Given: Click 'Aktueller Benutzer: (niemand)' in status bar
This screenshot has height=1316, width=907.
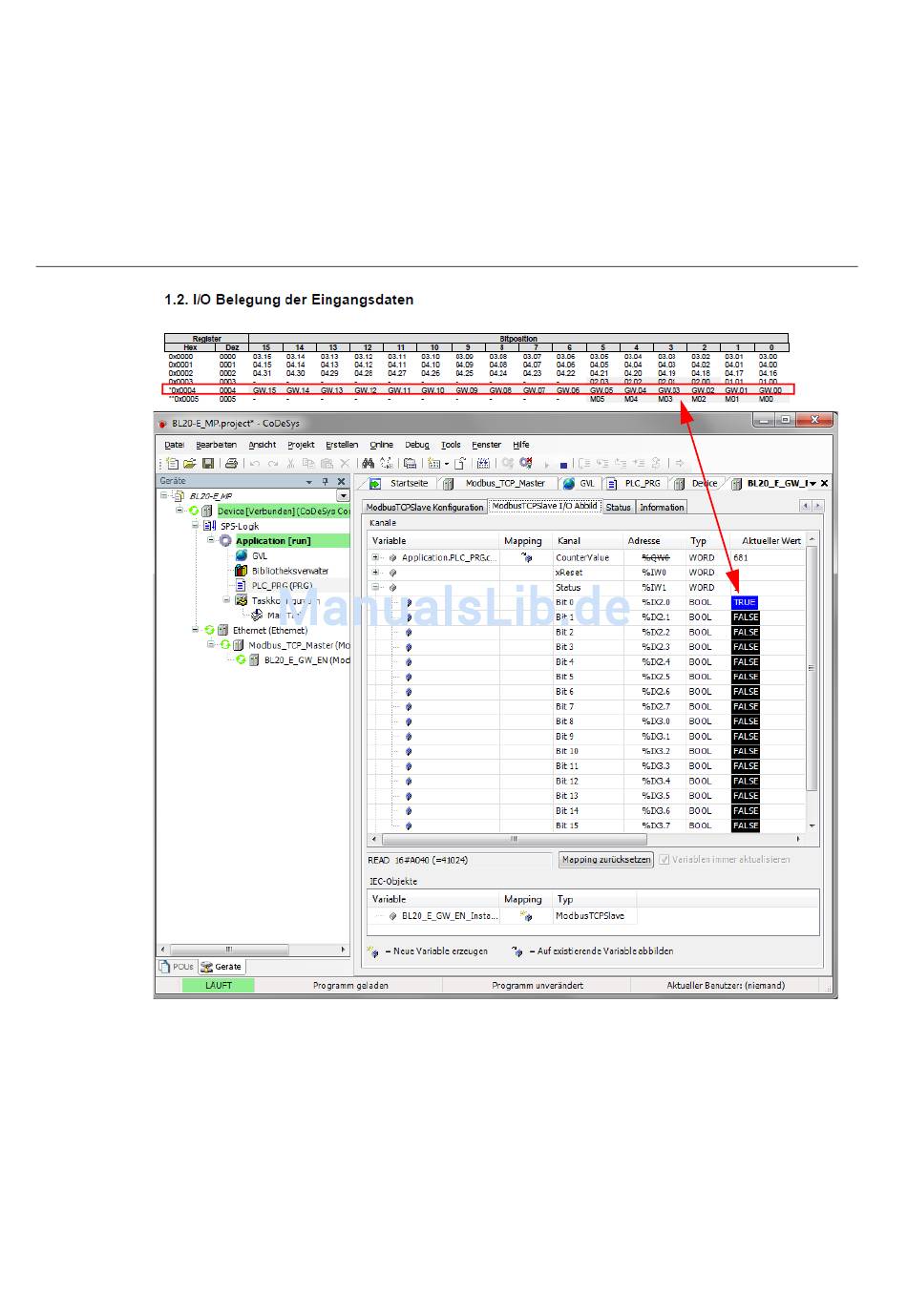Looking at the screenshot, I should pos(726,986).
